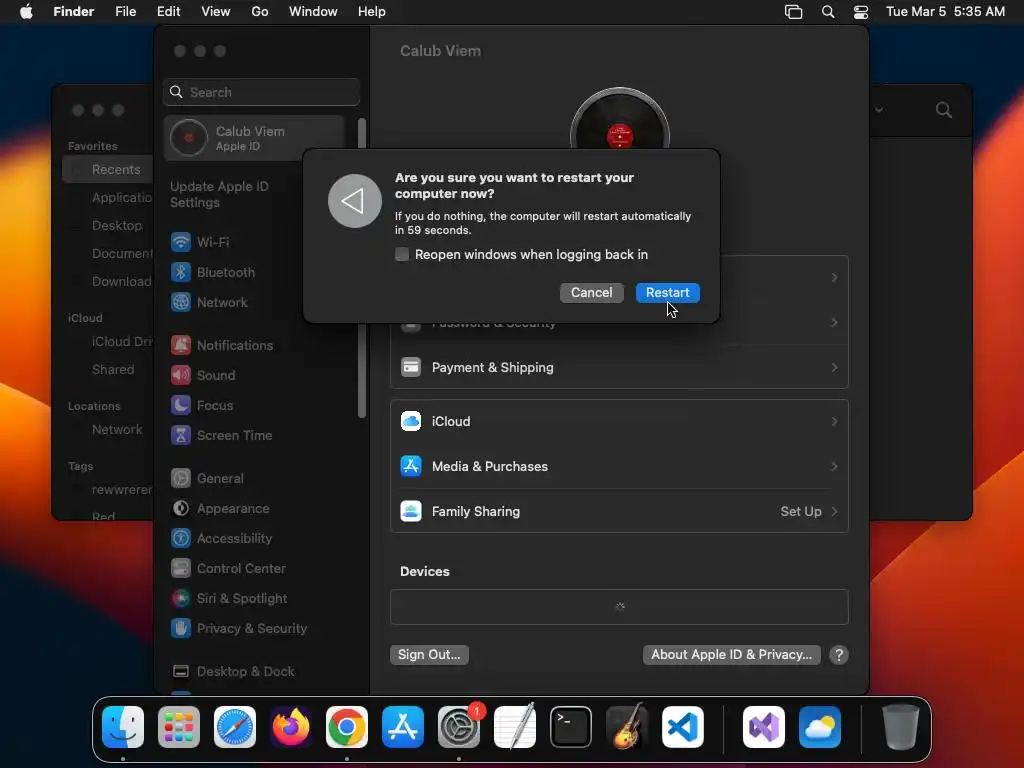Launch GarageBand from the Dock
This screenshot has height=768, width=1024.
click(x=627, y=727)
